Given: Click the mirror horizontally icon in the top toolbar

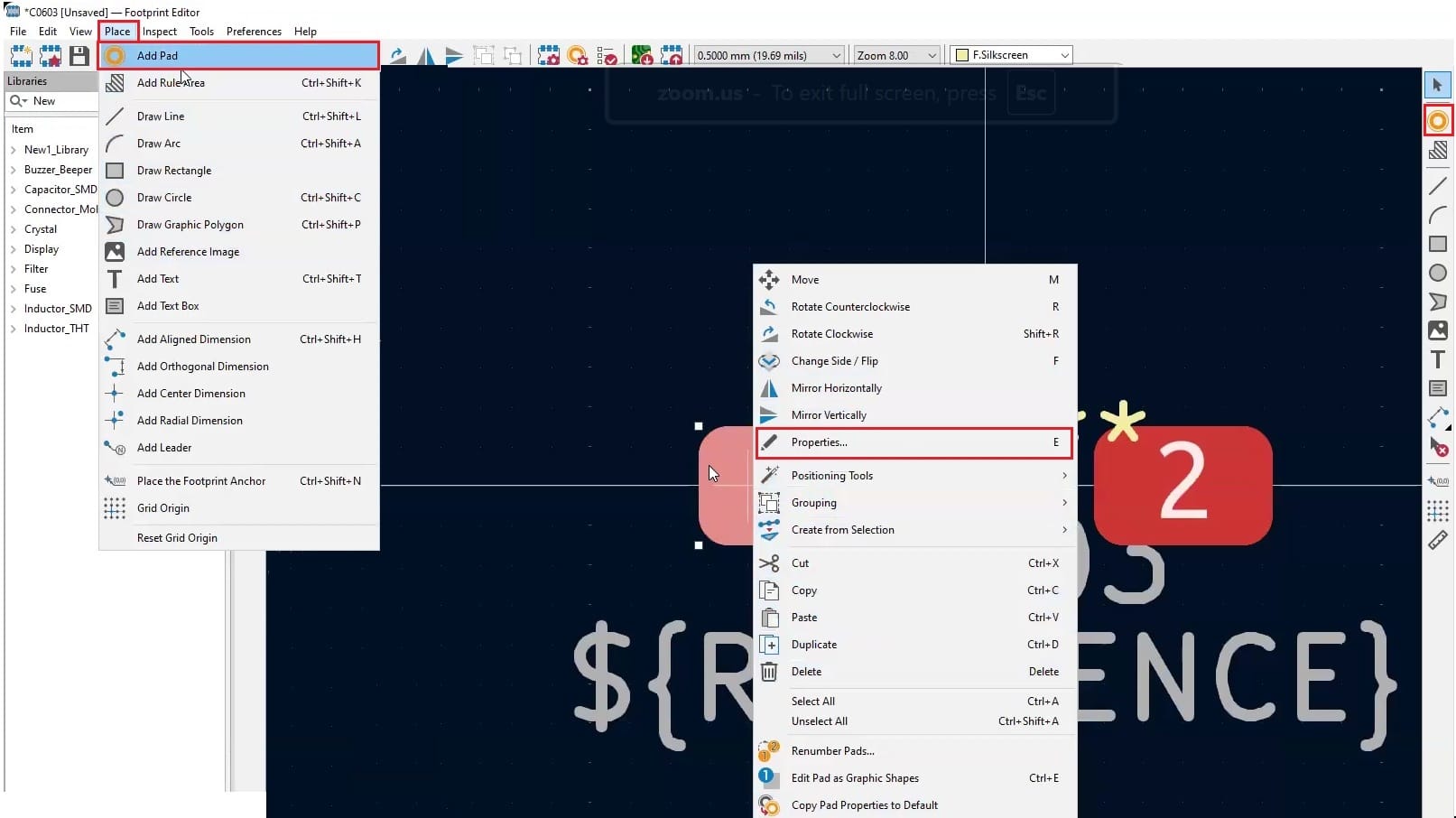Looking at the screenshot, I should click(x=425, y=56).
